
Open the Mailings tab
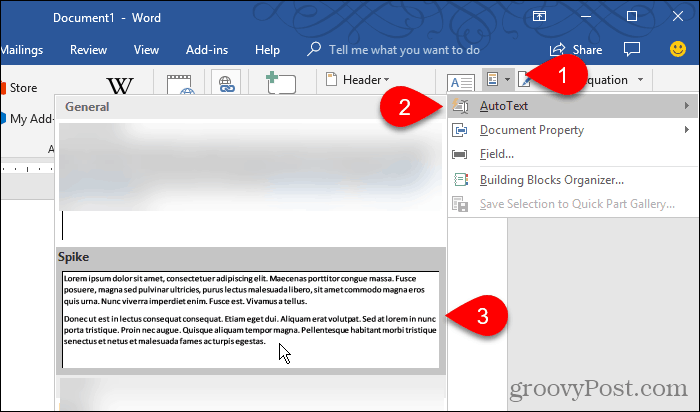(22, 50)
